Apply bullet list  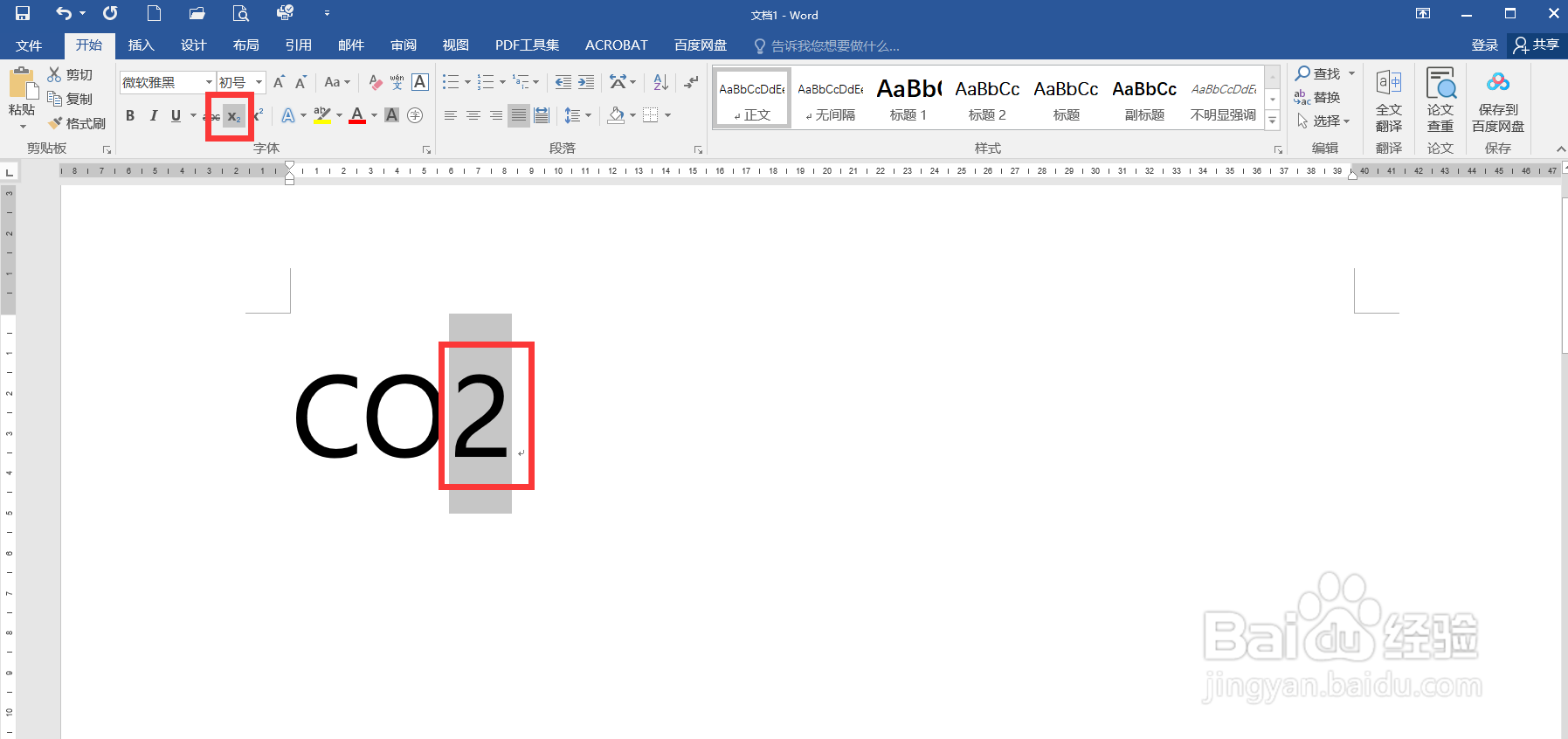click(x=451, y=82)
